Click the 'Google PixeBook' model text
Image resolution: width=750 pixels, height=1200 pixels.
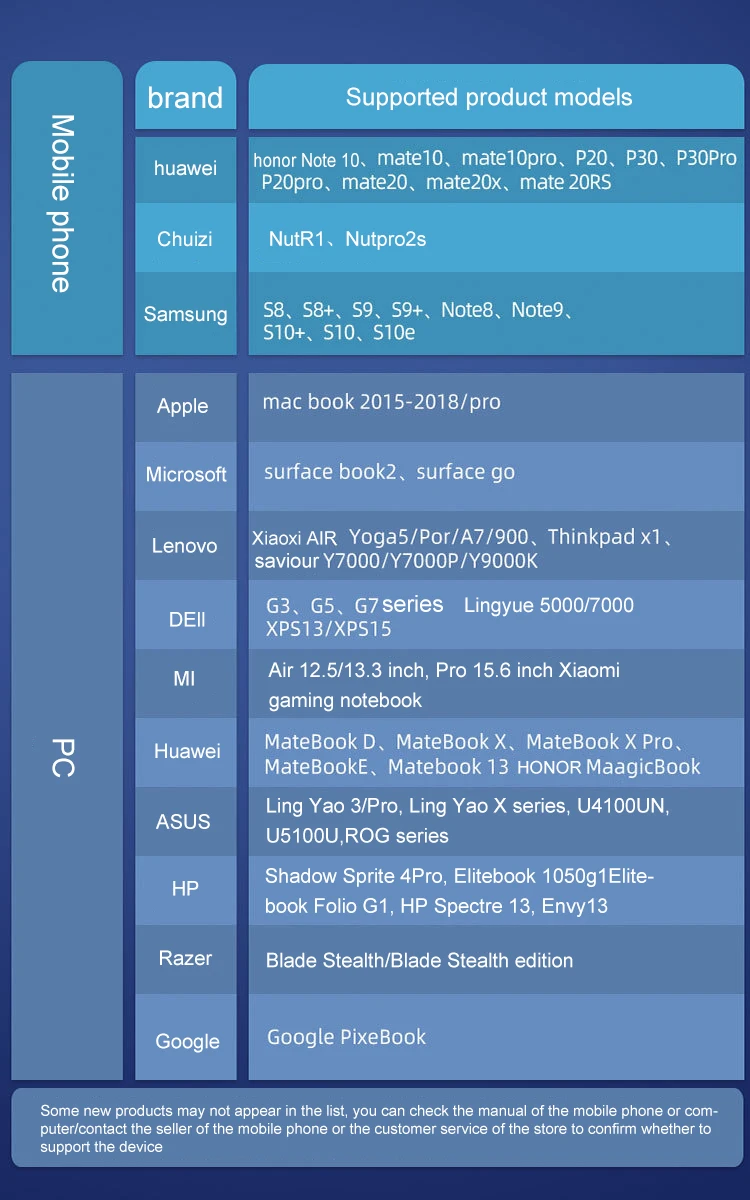(x=346, y=1037)
